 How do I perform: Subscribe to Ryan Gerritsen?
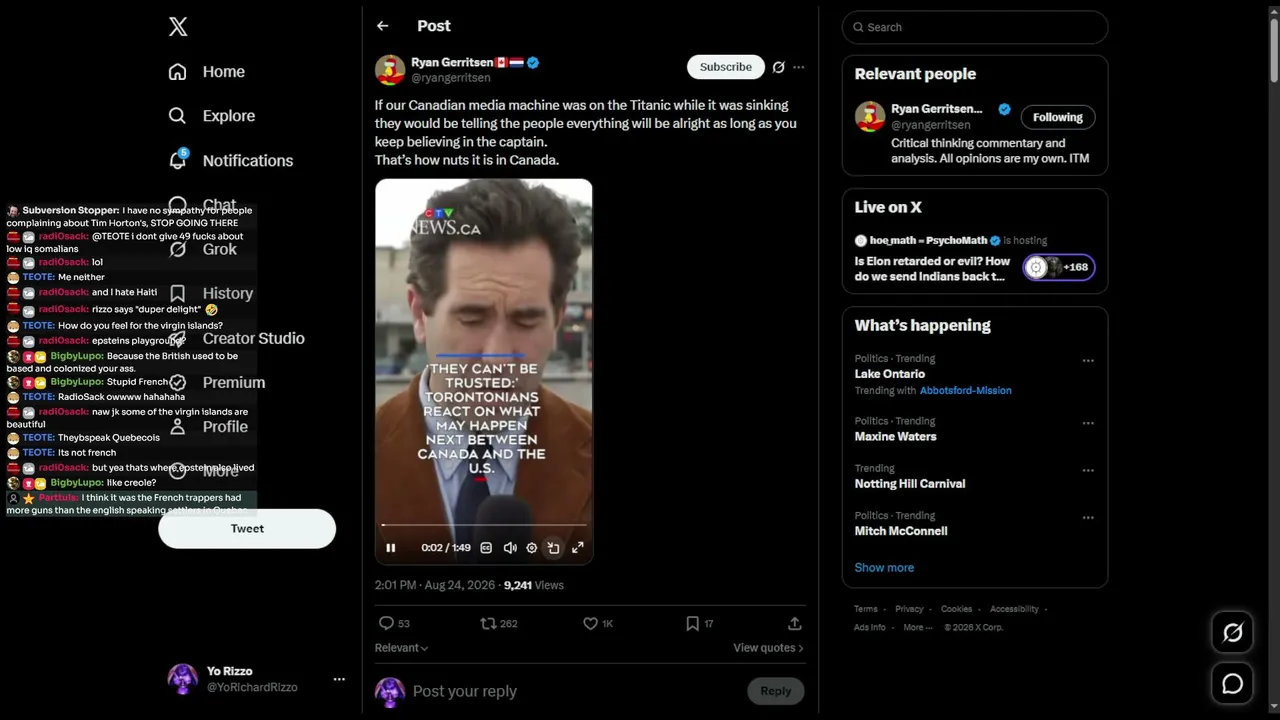pos(726,67)
